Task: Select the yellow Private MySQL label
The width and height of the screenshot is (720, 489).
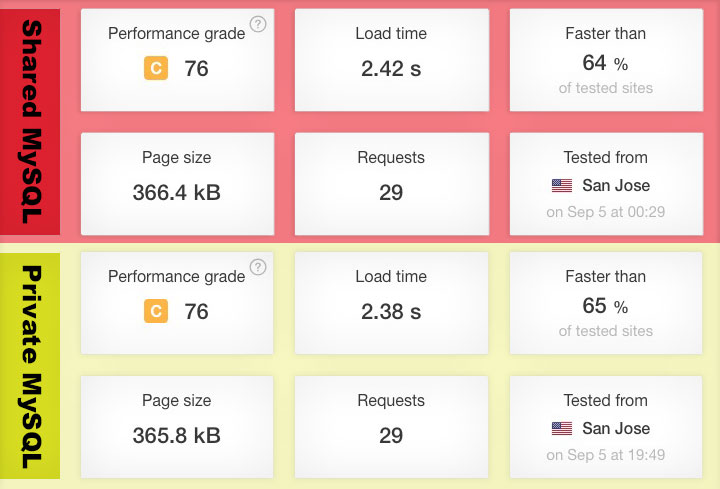Action: click(x=30, y=365)
